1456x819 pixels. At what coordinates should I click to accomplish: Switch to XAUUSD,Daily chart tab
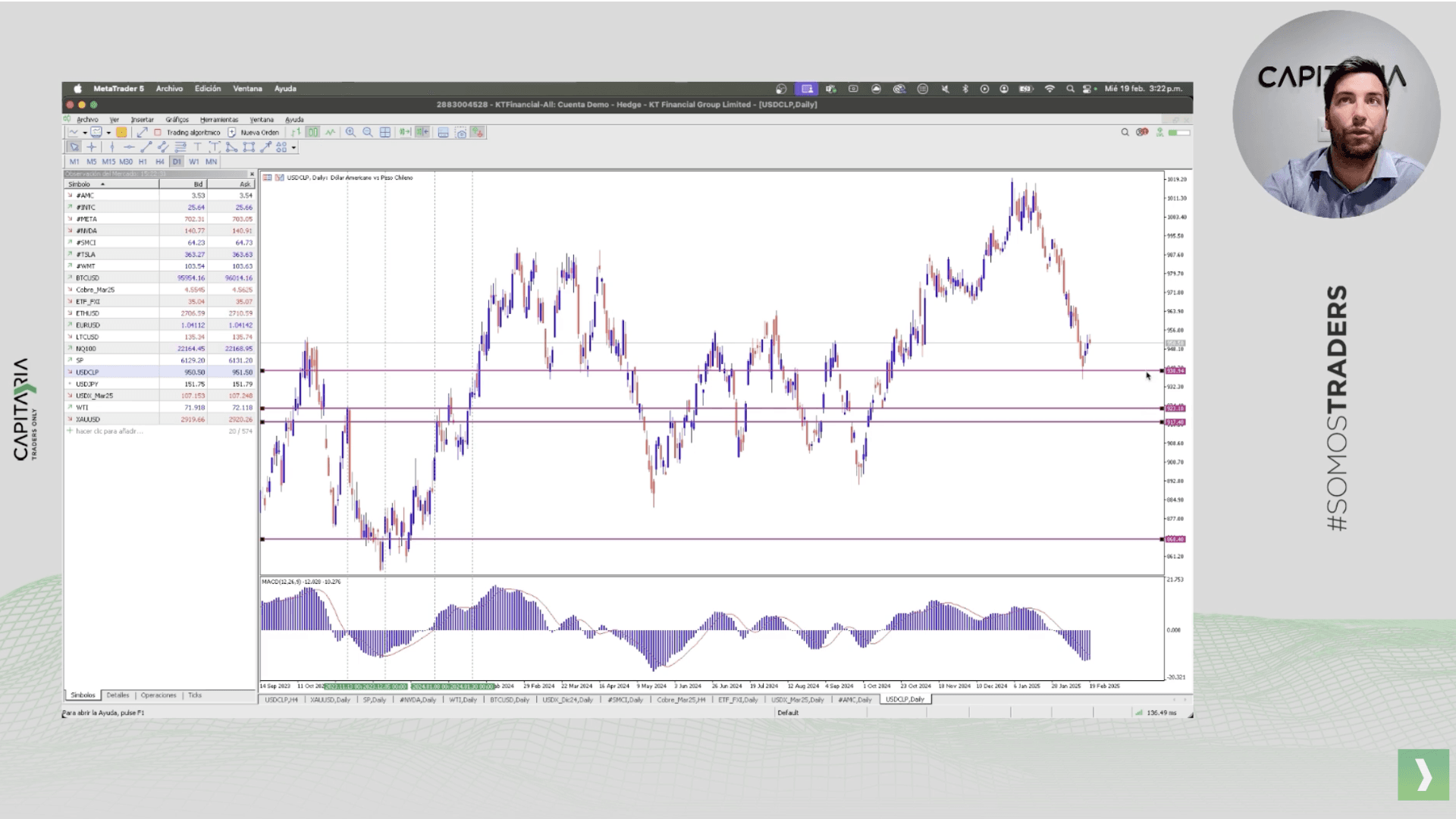coord(330,700)
